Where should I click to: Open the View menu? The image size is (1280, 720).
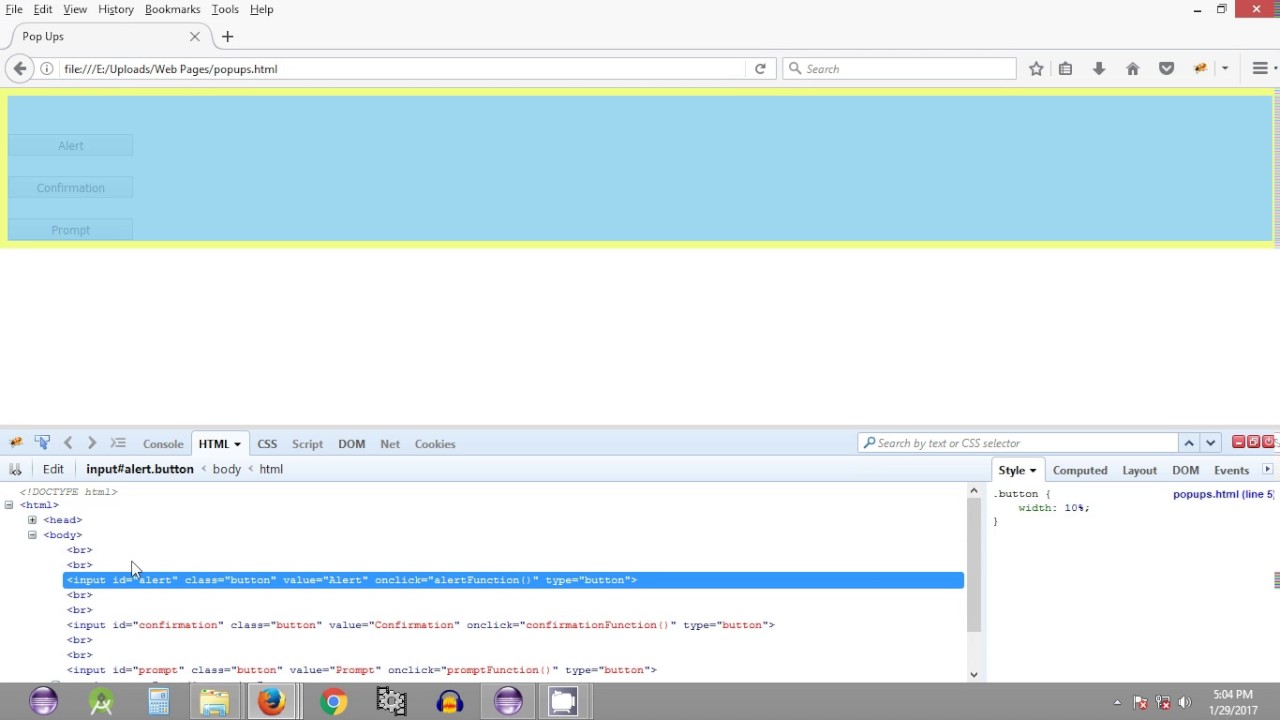coord(75,9)
